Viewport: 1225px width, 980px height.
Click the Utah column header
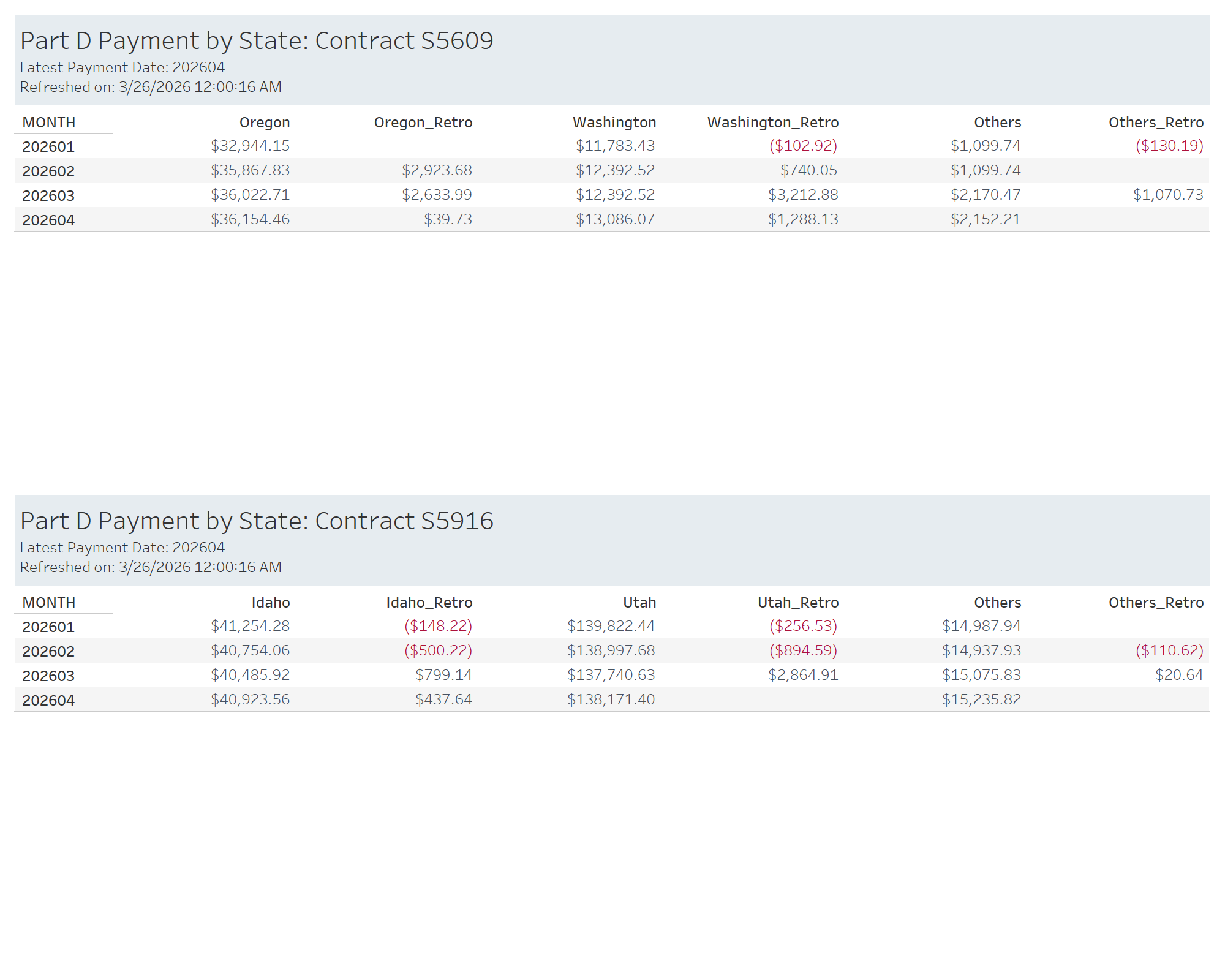(x=639, y=603)
